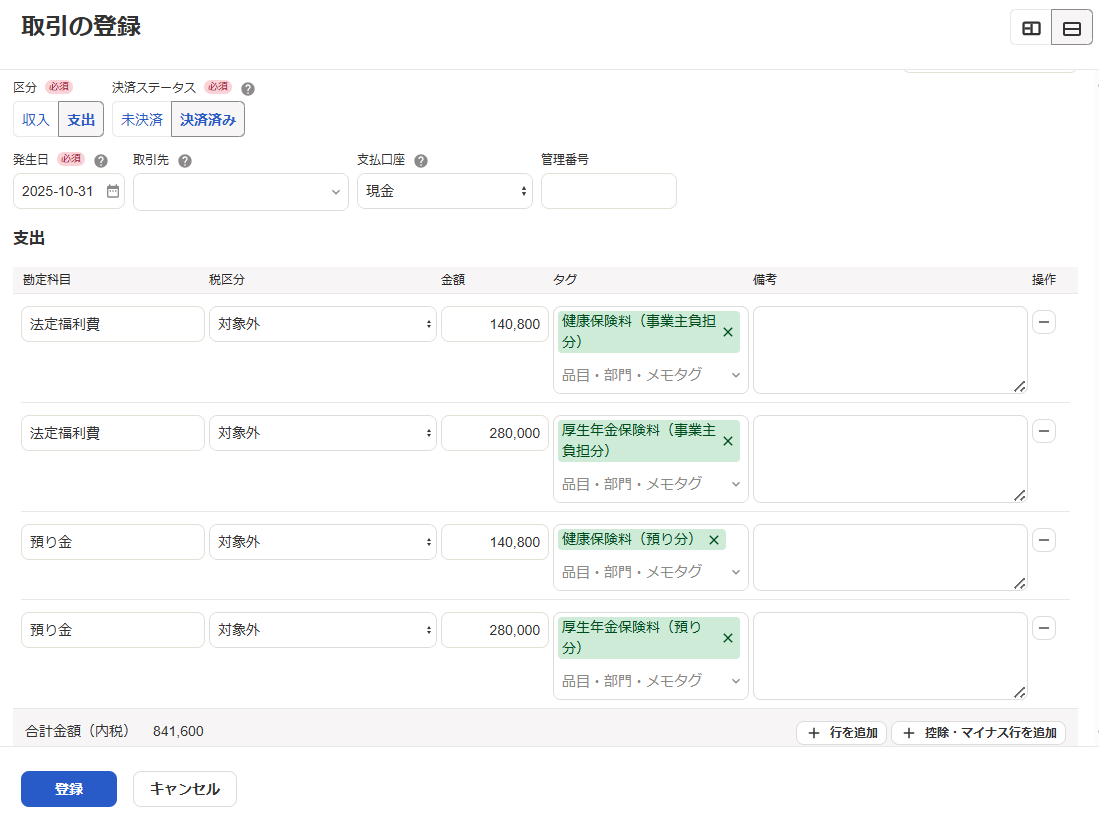The width and height of the screenshot is (1099, 815).
Task: Click 備考 textarea of 140,800 法定福利費 row
Action: [x=890, y=350]
